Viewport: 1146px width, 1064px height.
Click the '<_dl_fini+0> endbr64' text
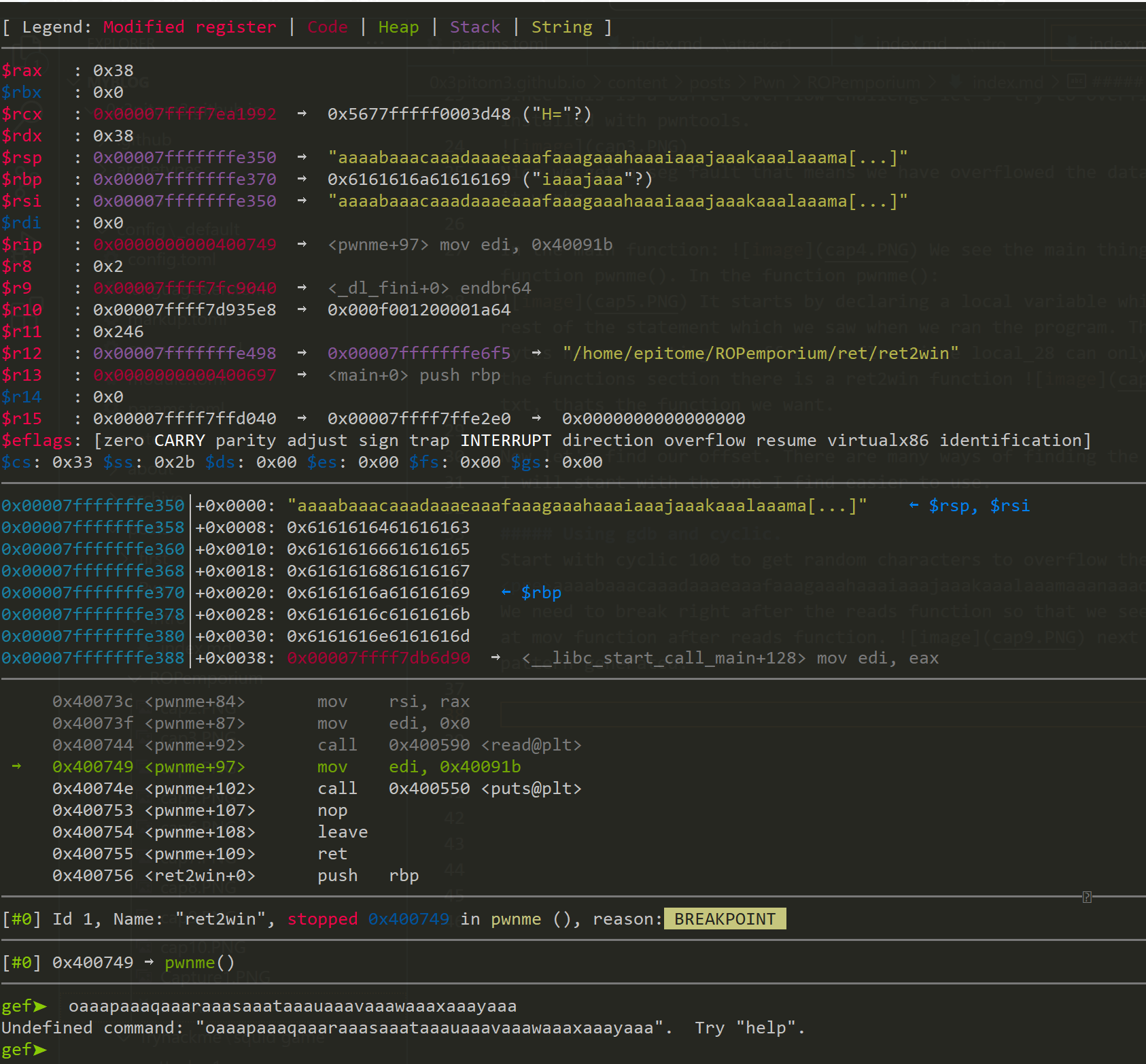click(429, 288)
